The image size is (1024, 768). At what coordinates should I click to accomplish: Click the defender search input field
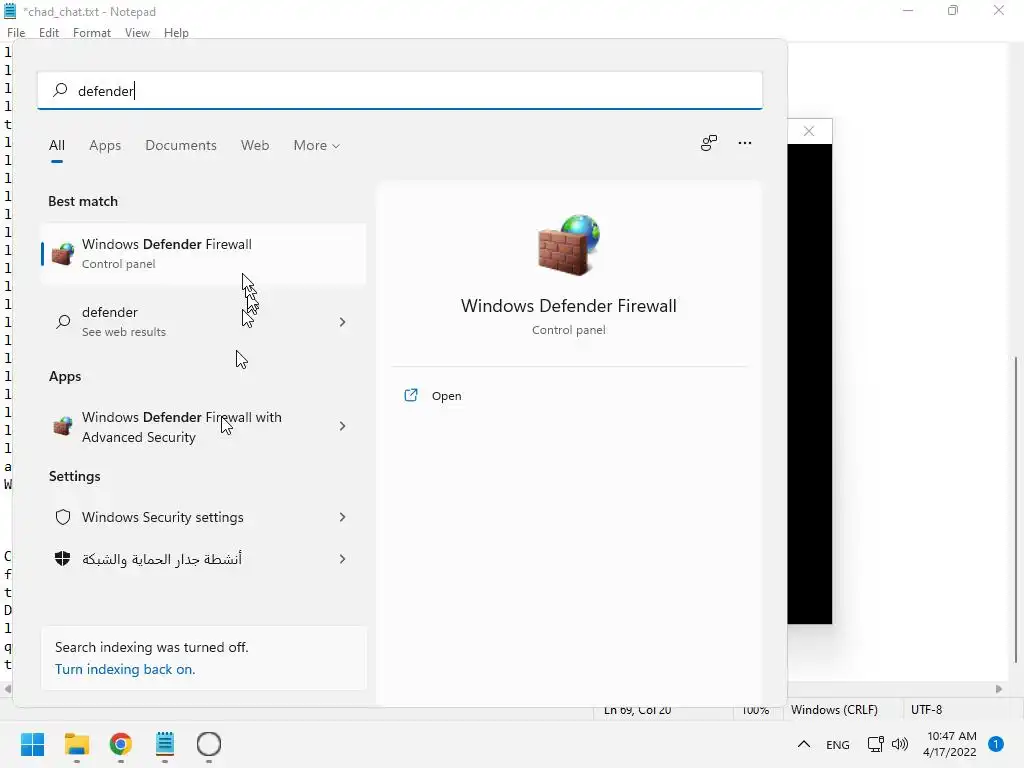coord(400,90)
